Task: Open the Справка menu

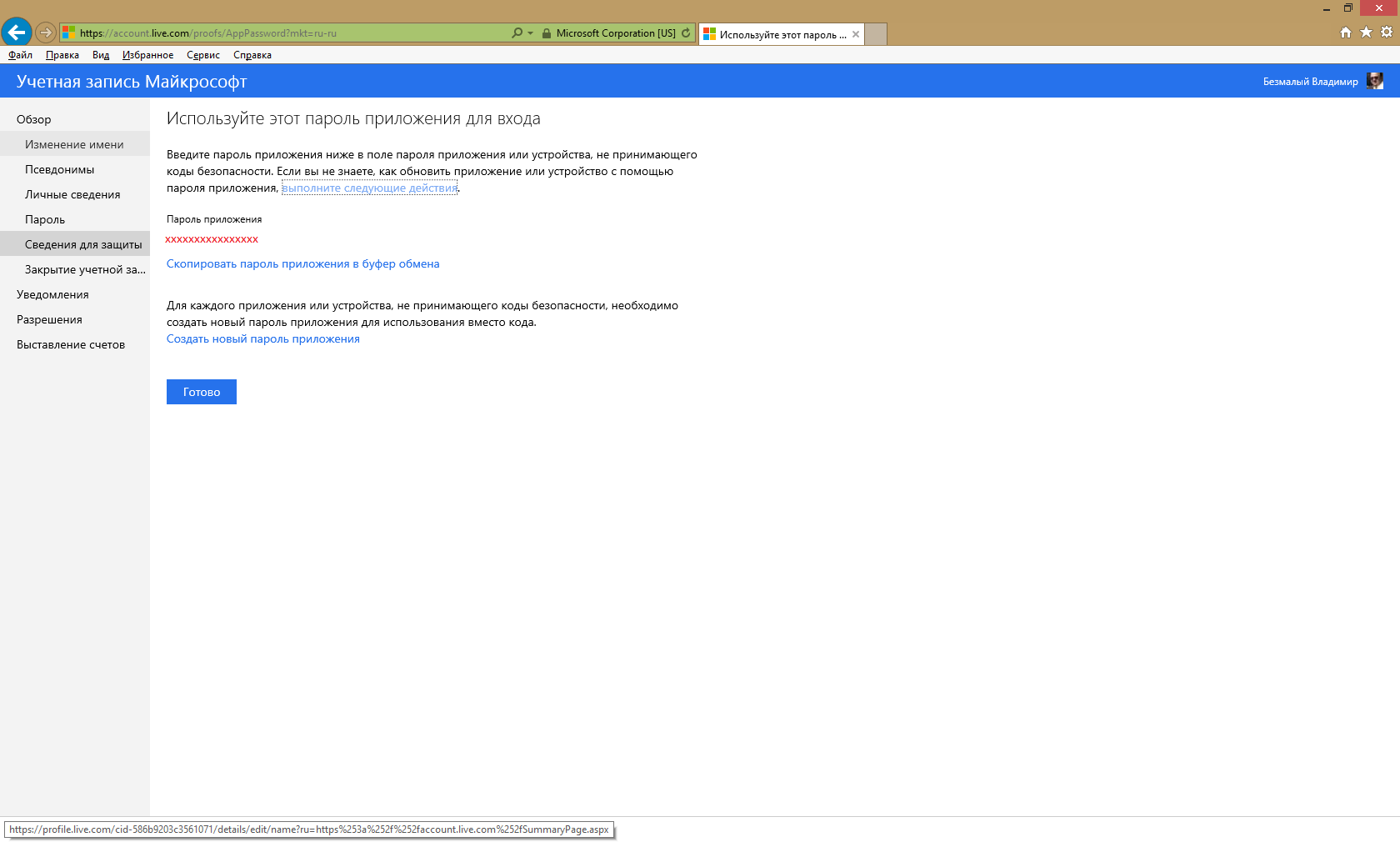Action: pyautogui.click(x=252, y=55)
